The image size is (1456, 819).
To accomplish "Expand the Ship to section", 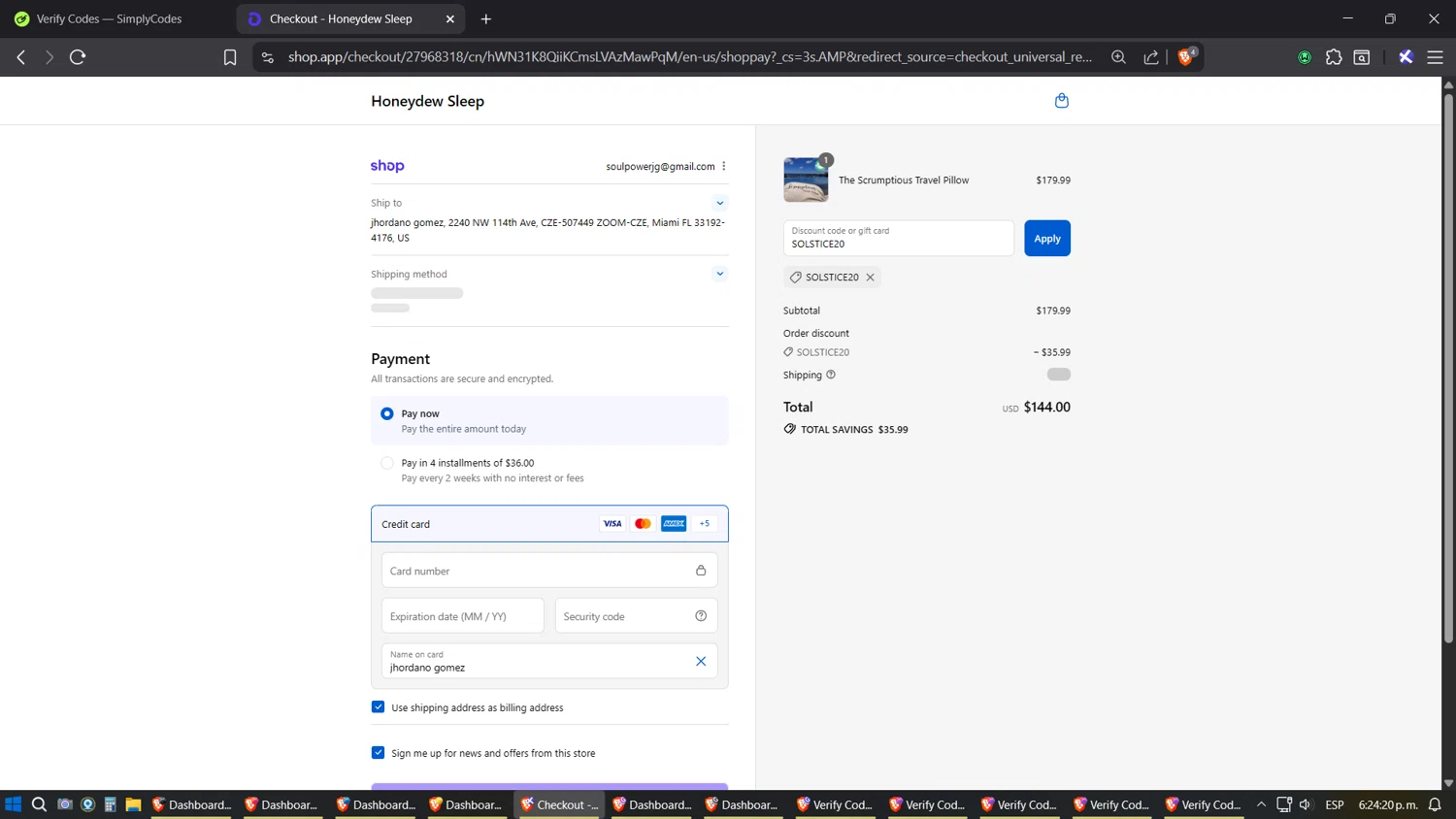I will 720,203.
